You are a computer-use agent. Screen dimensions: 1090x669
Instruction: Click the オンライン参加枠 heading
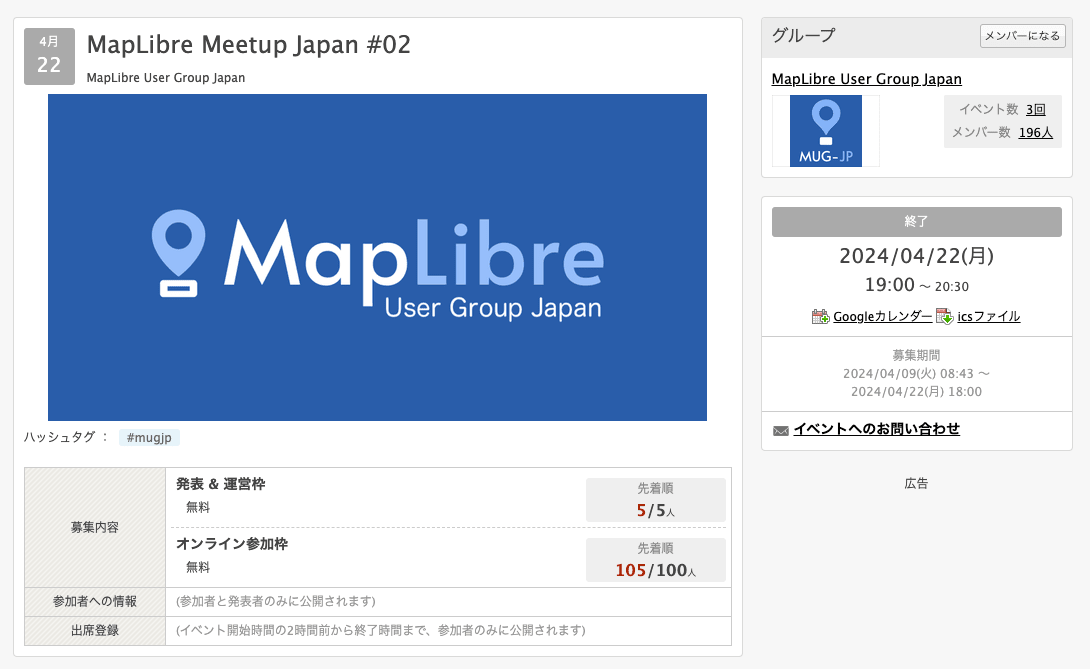pyautogui.click(x=231, y=544)
